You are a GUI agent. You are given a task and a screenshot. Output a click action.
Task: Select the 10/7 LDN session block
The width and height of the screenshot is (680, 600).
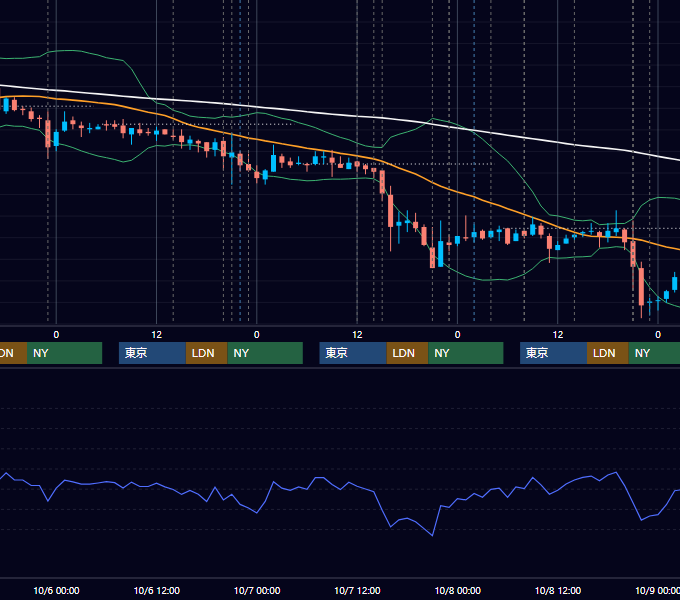tap(407, 353)
